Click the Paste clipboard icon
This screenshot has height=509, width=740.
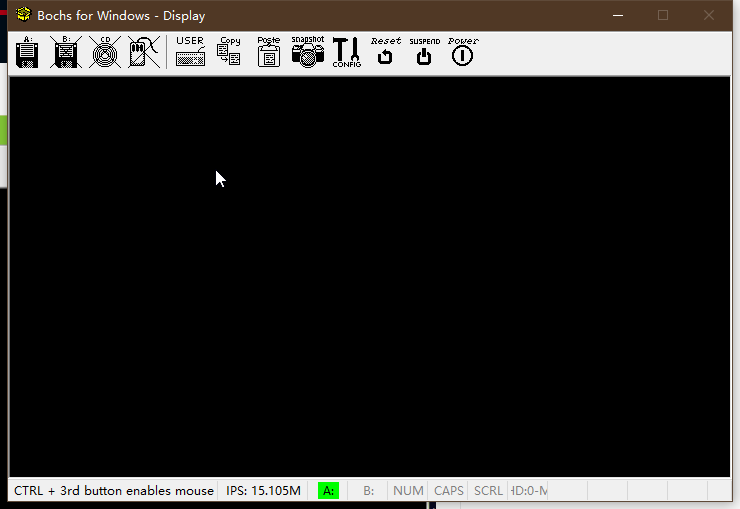click(x=269, y=52)
